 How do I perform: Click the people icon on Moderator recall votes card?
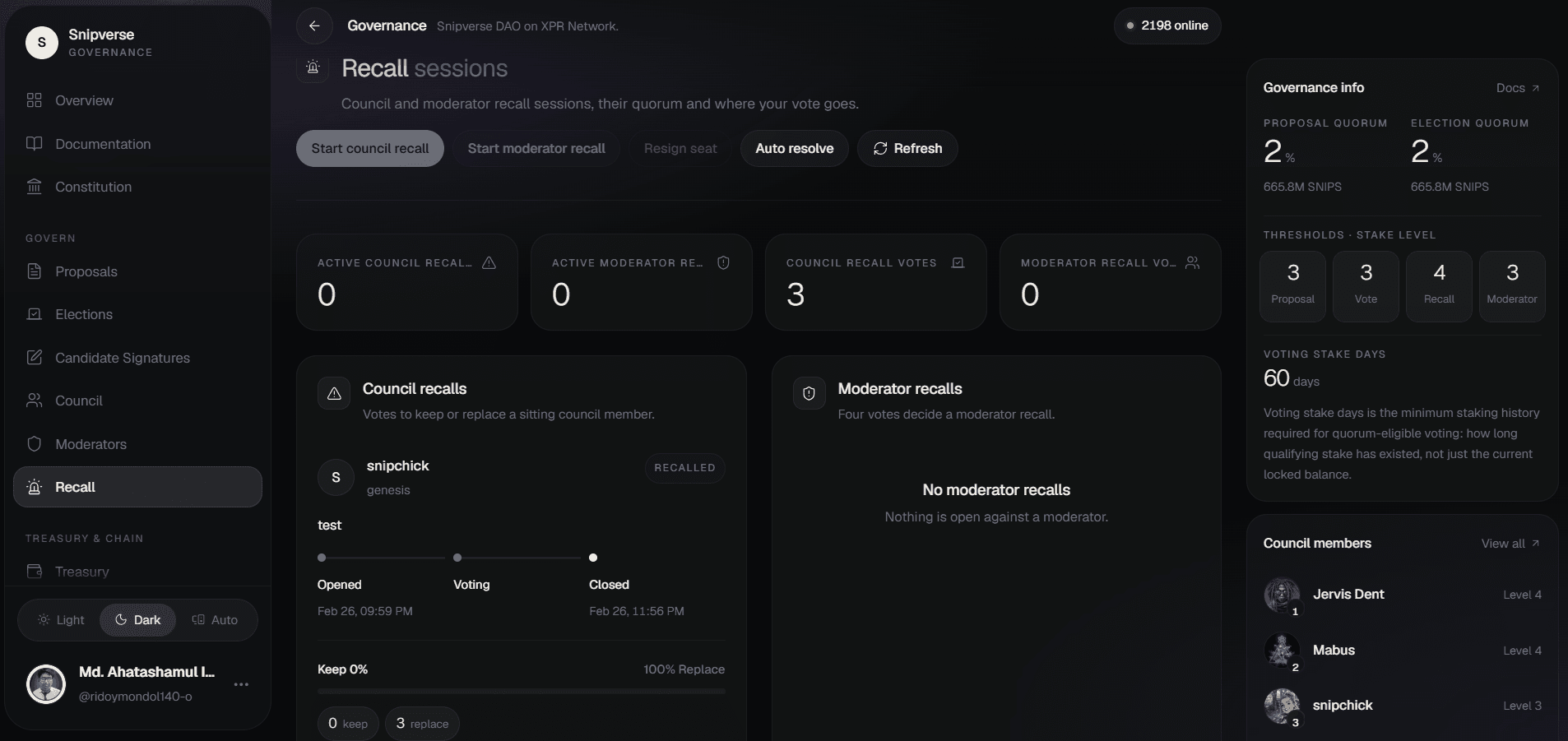click(1193, 262)
